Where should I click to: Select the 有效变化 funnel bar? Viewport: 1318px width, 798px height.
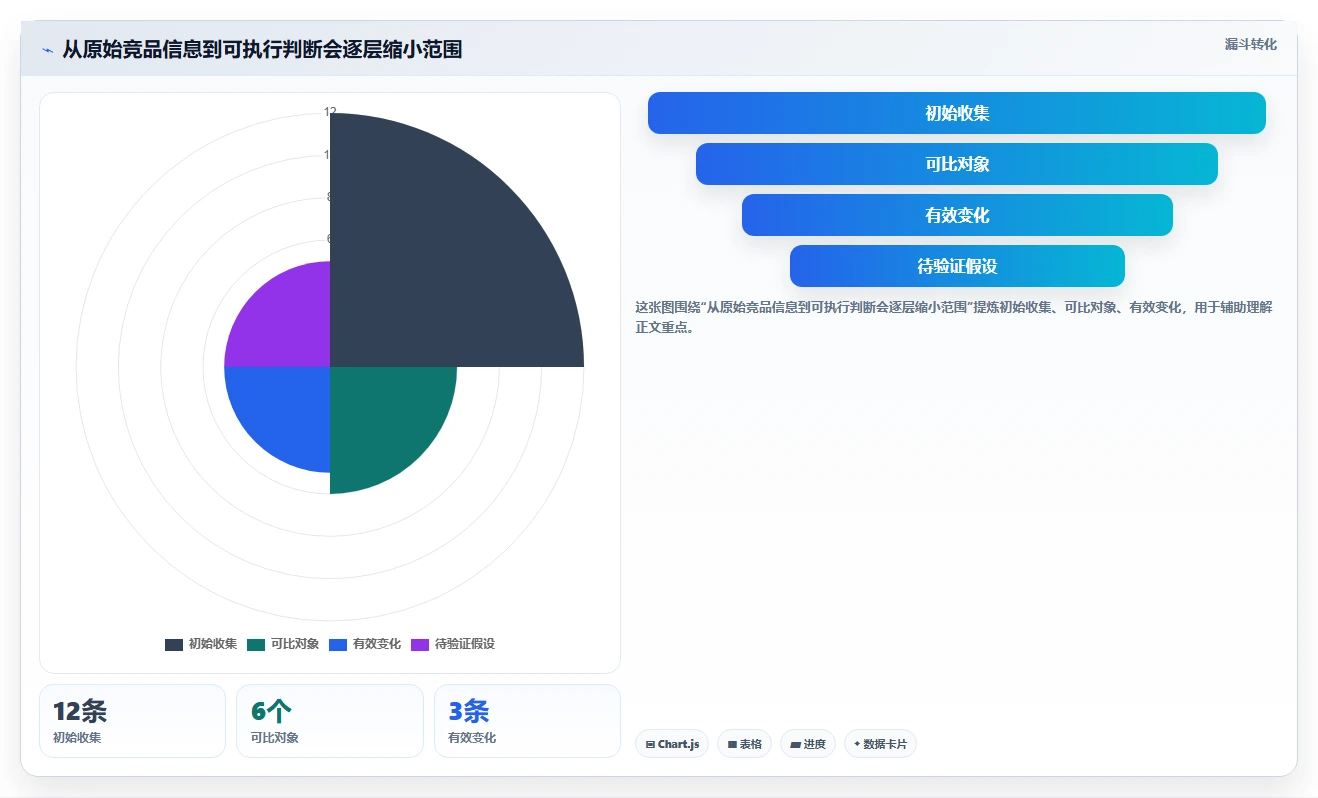[957, 215]
